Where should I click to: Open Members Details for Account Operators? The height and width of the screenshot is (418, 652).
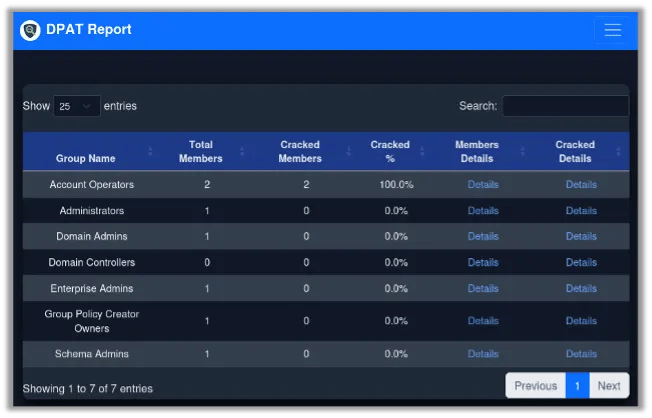coord(483,185)
